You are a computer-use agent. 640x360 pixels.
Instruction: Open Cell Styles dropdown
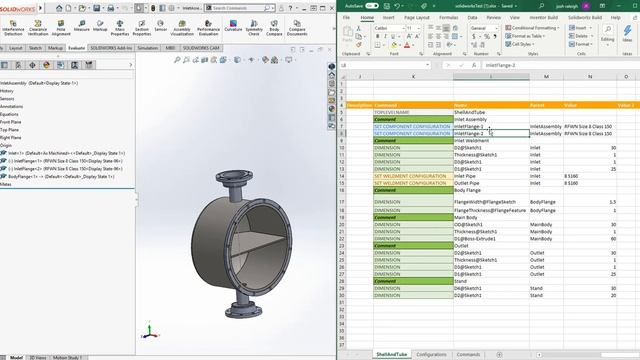(520, 44)
